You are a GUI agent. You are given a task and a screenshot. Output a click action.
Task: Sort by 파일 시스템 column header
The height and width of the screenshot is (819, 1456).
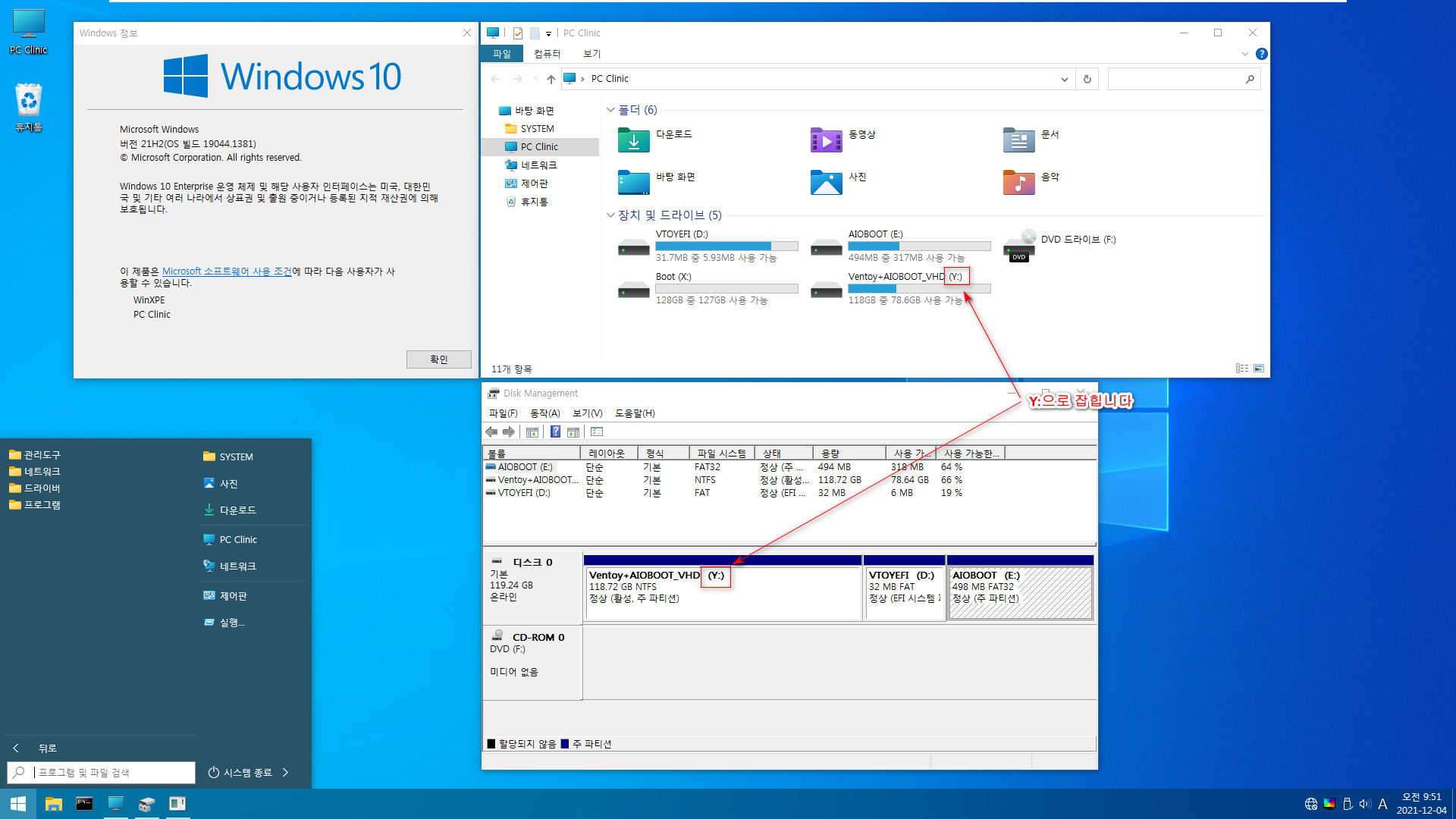tap(722, 453)
